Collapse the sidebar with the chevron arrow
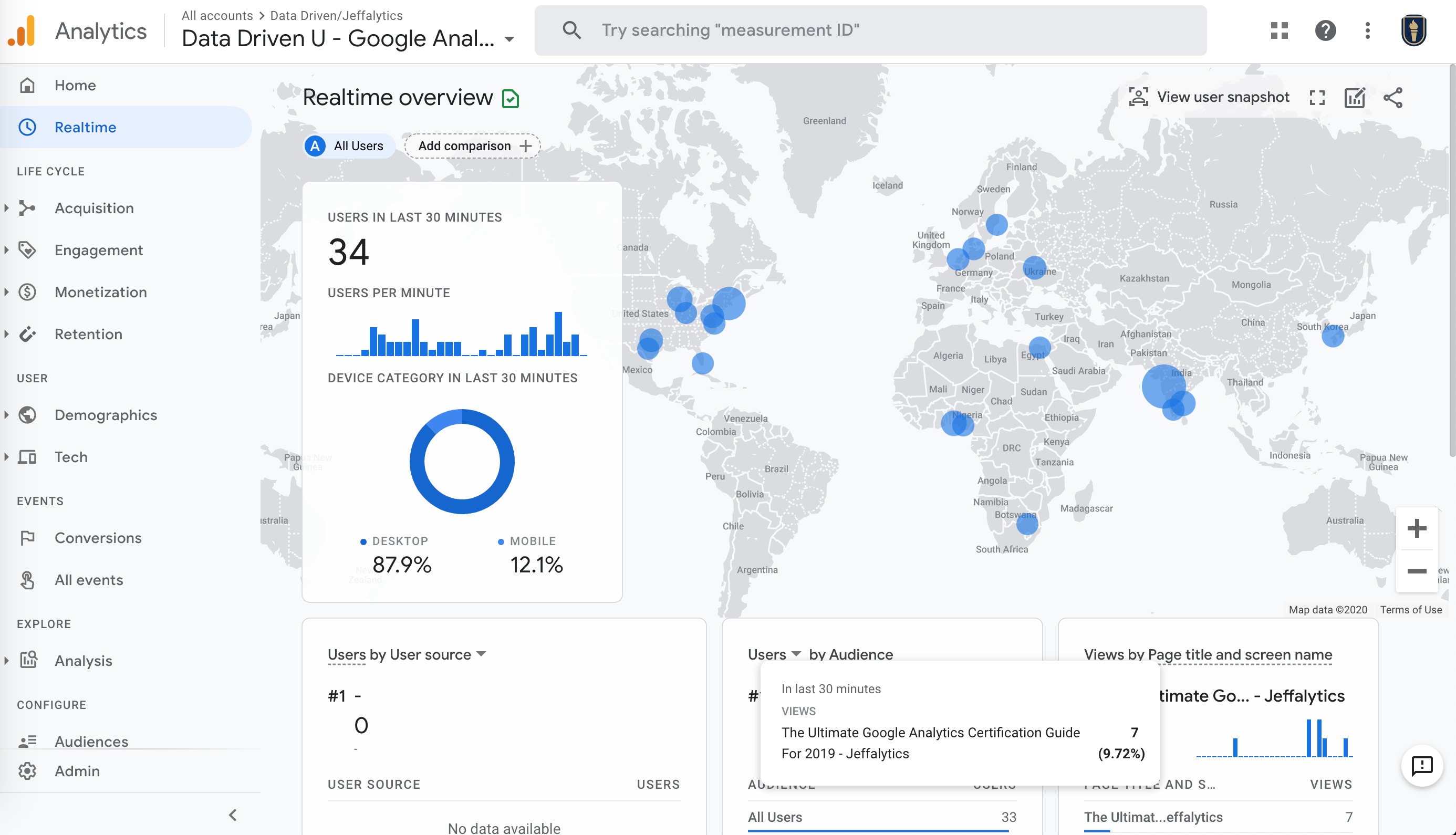The width and height of the screenshot is (1456, 835). coord(232,815)
